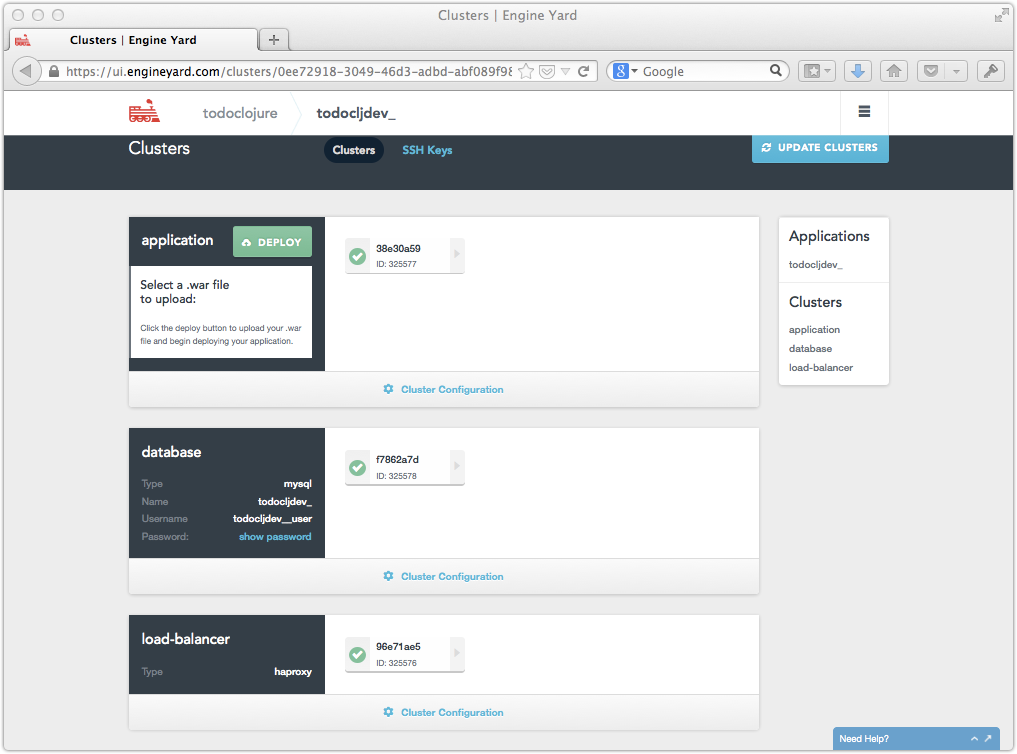Click the browser back arrow button

pyautogui.click(x=26, y=71)
